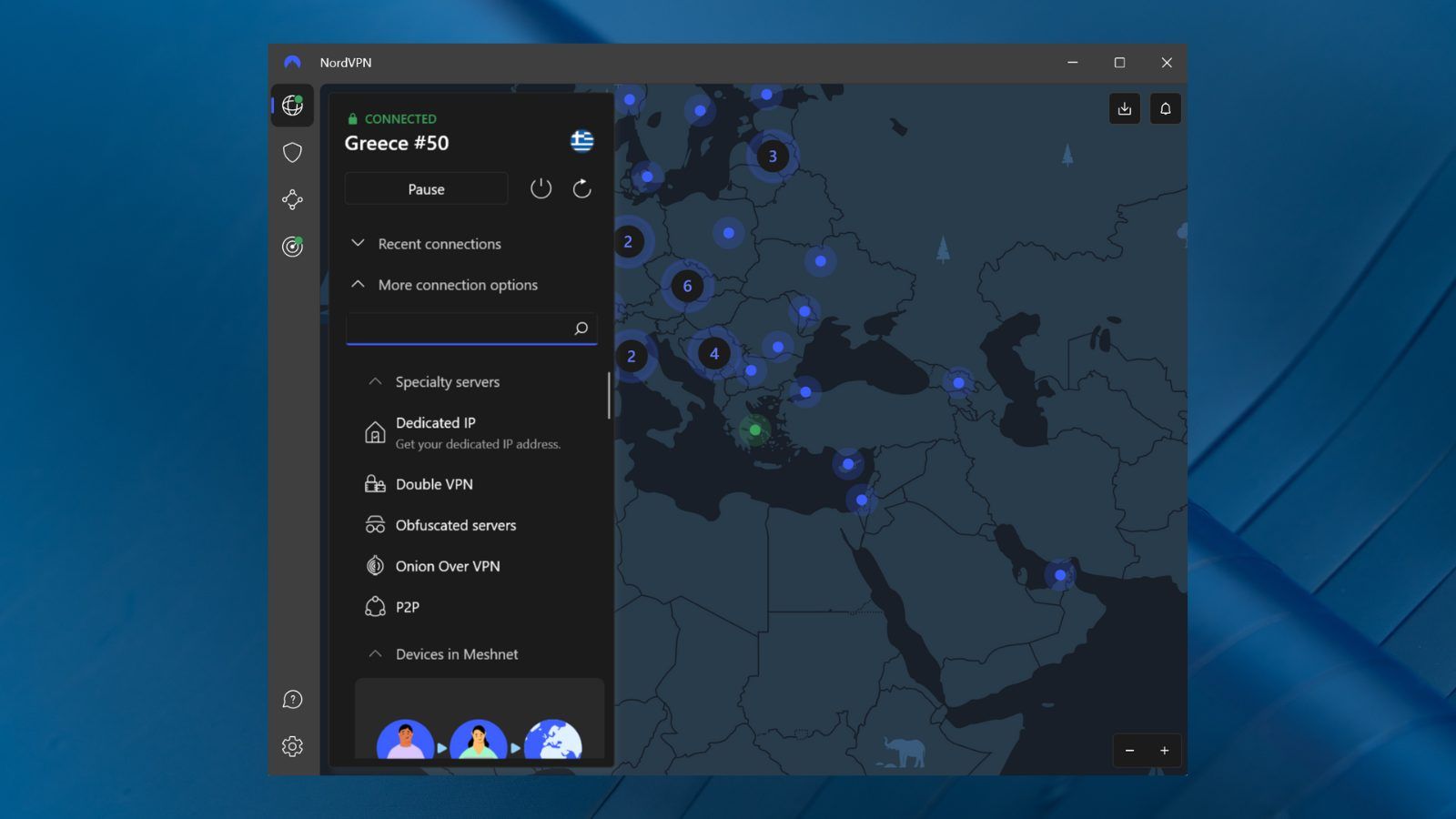The height and width of the screenshot is (819, 1456).
Task: Open Threat Protection shield in sidebar
Action: pyautogui.click(x=292, y=152)
